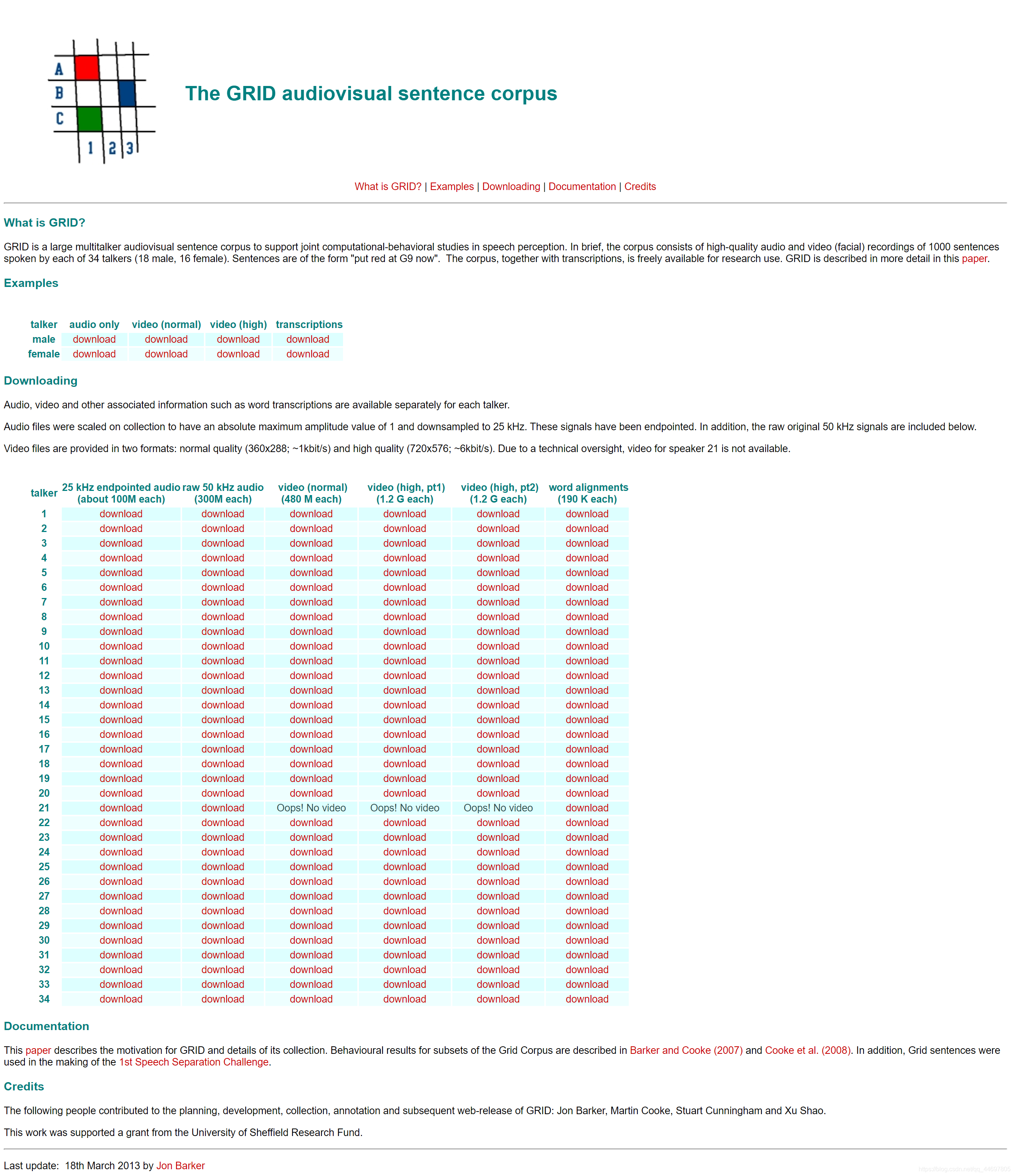Download talker 10 video (high, pt2)

point(498,647)
